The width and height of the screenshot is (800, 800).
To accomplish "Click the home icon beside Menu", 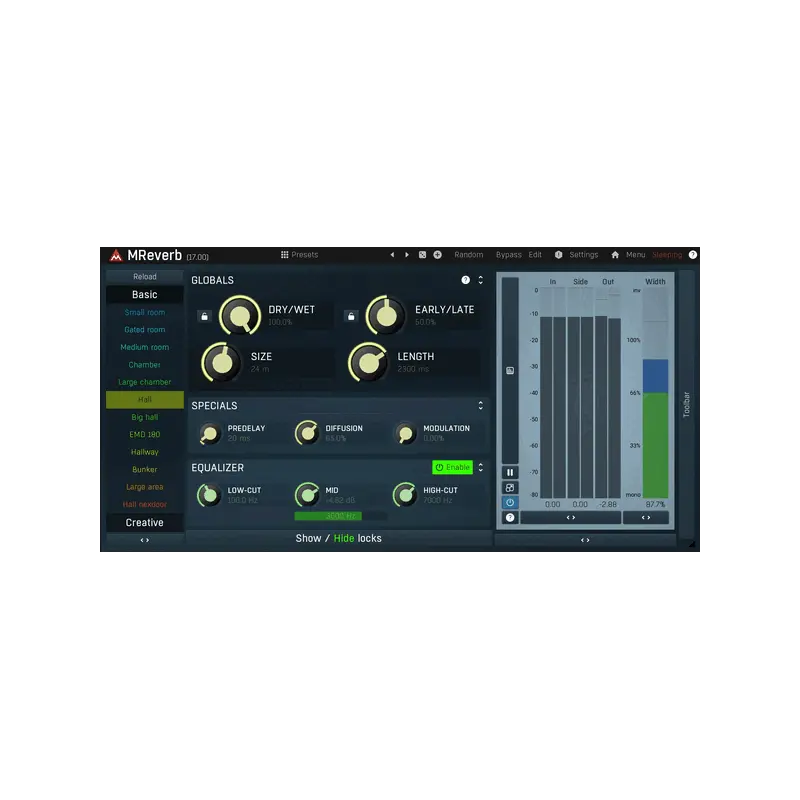I will (x=615, y=255).
